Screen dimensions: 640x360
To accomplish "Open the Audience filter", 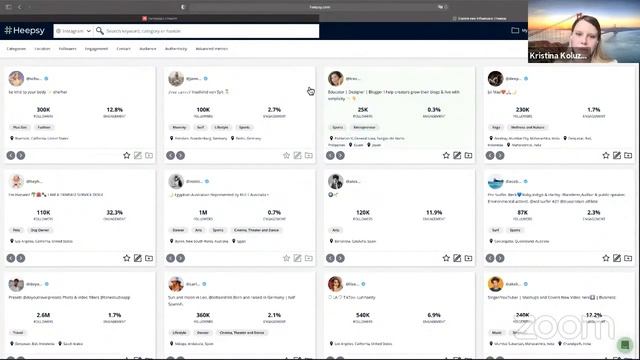I will pyautogui.click(x=148, y=49).
